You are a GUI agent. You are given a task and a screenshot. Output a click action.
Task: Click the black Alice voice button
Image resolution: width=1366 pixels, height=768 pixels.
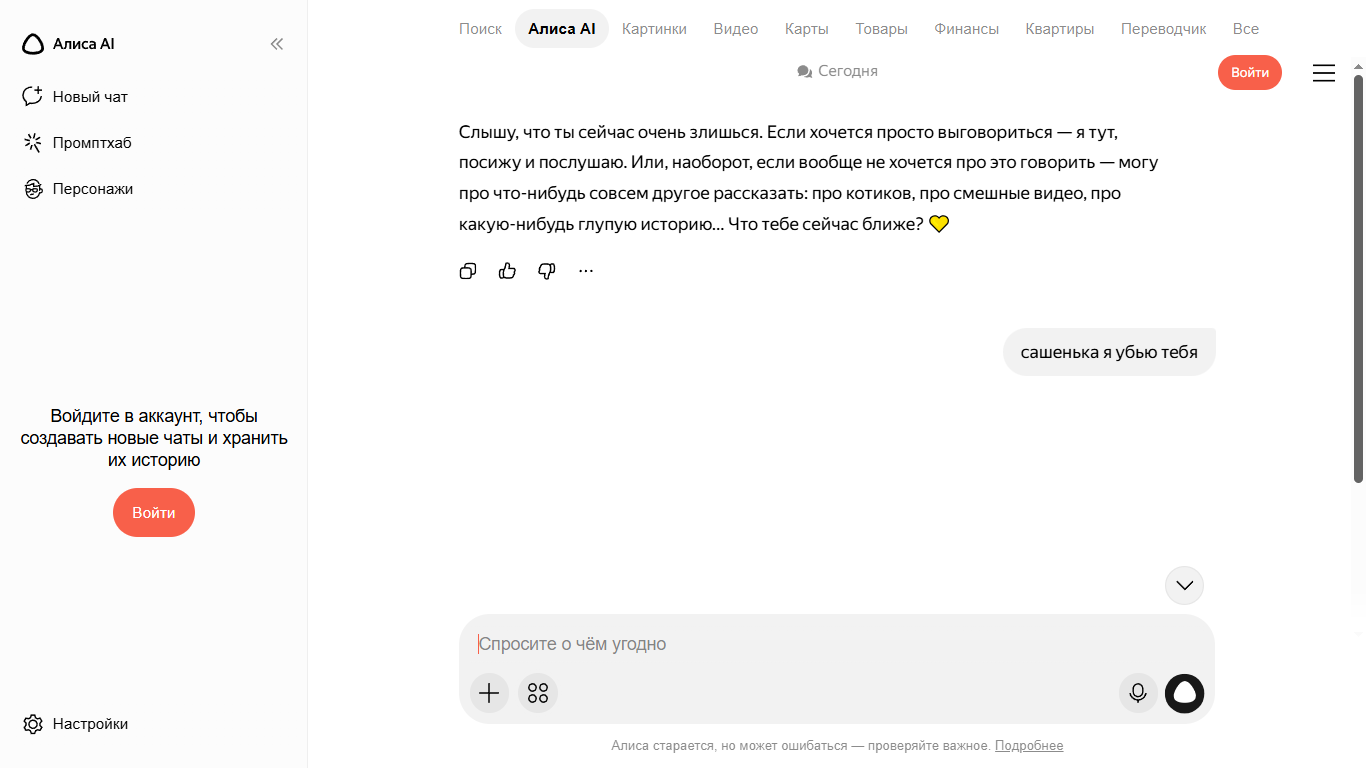[1185, 693]
